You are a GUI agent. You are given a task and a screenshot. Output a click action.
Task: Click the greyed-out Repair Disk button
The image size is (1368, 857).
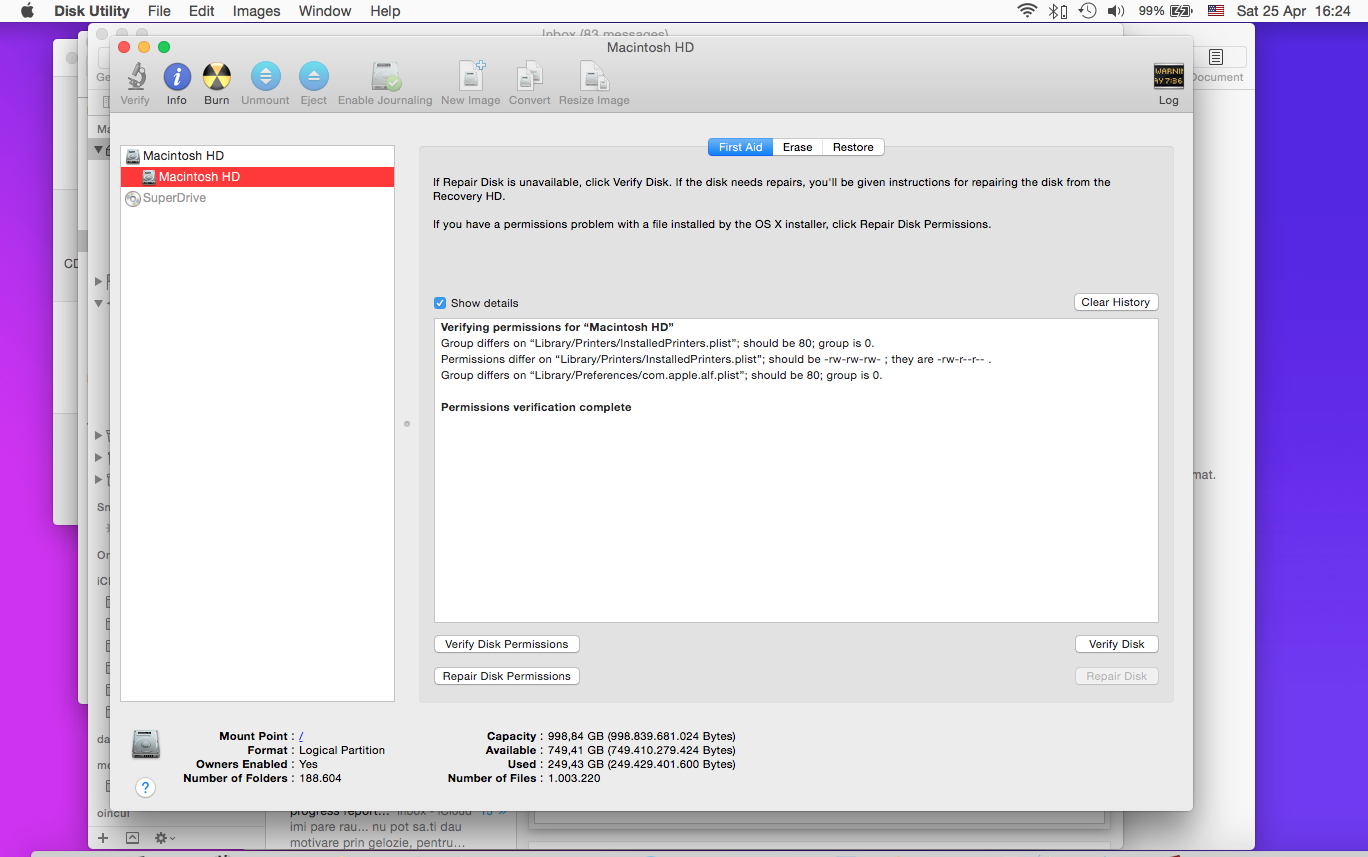pos(1117,676)
